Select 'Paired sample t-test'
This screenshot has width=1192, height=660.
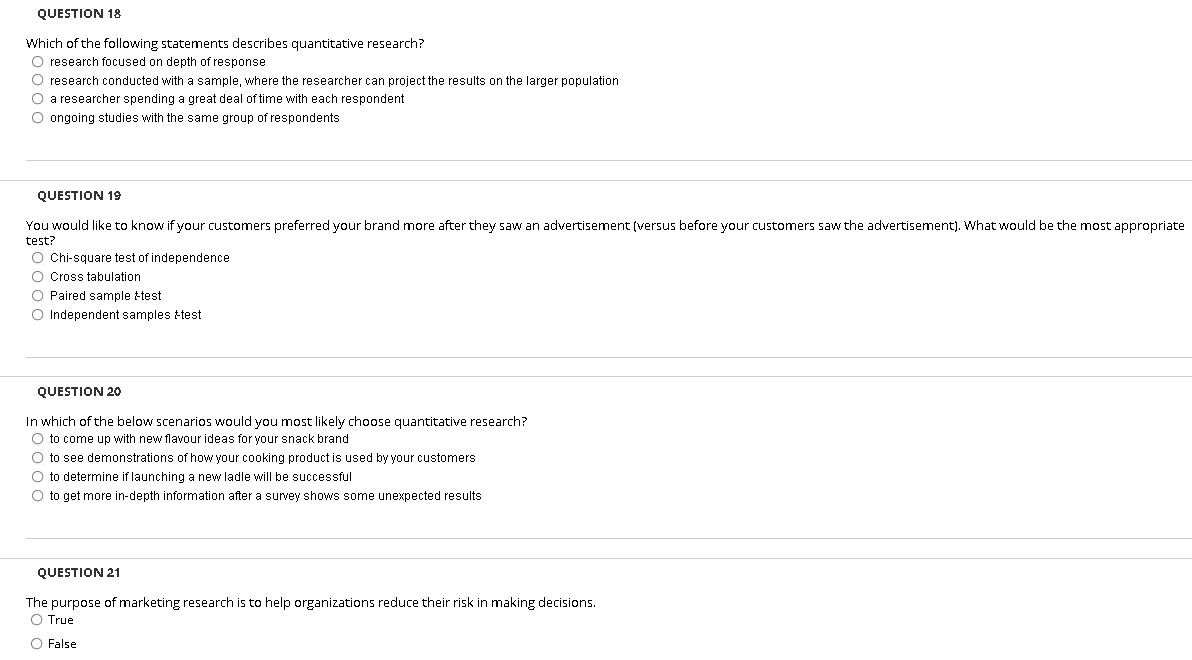click(37, 295)
